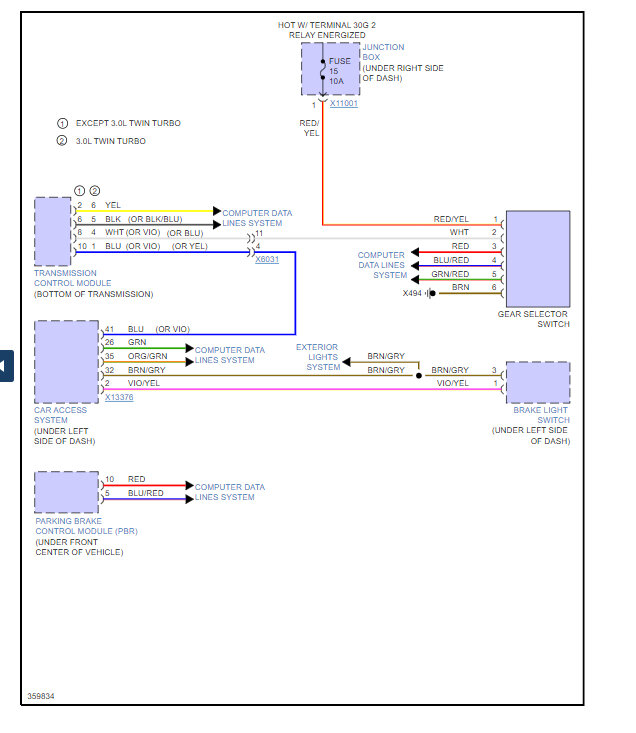This screenshot has height=733, width=636.
Task: Click 'BLU (OR VIO)' label at car access pin 41
Action: [159, 329]
